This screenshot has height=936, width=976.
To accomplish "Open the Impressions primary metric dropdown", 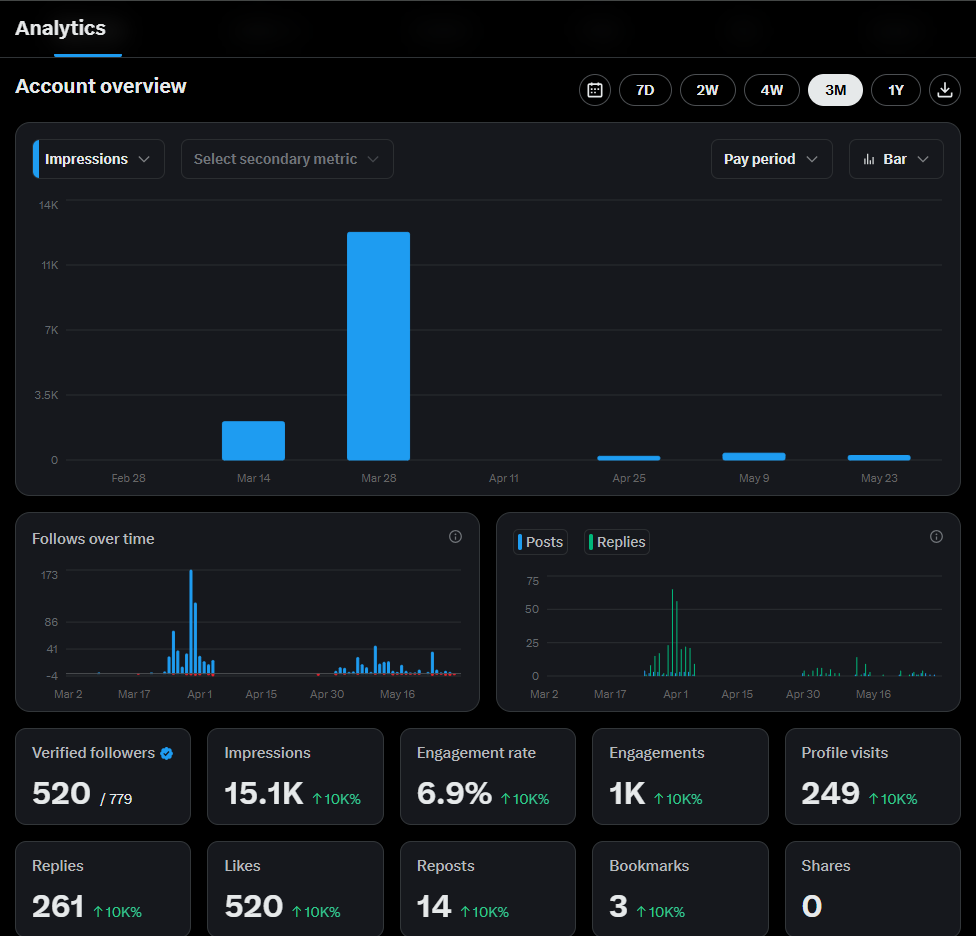I will [x=98, y=159].
